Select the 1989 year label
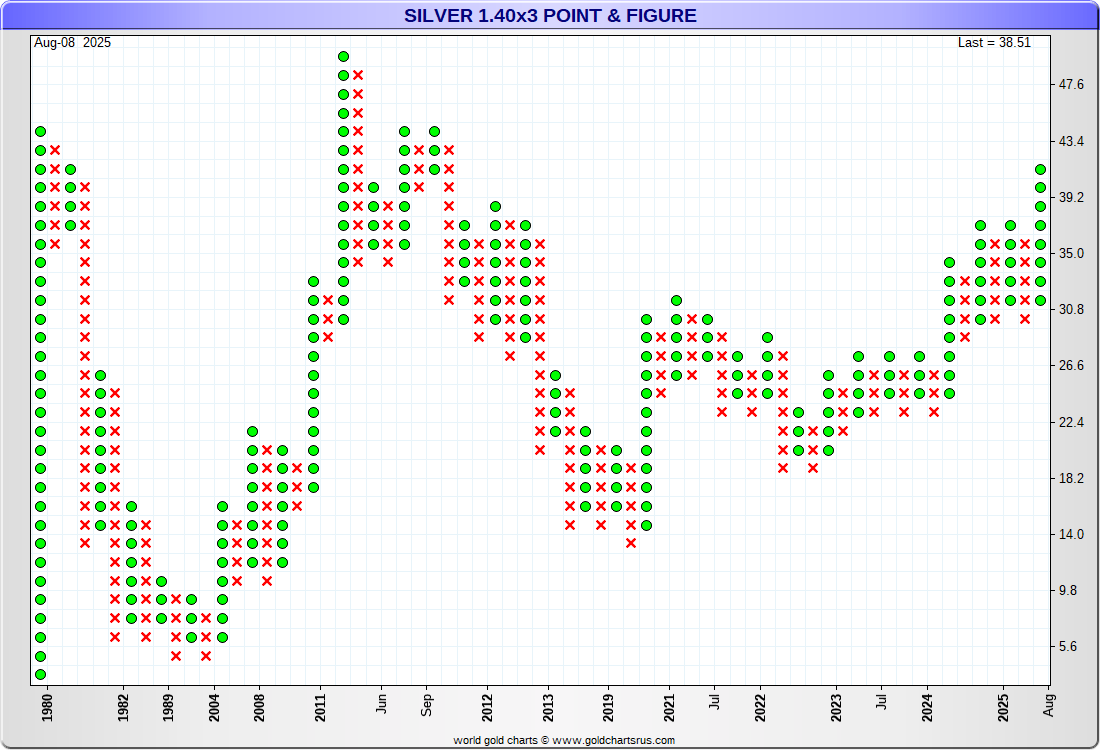The image size is (1100, 750). click(168, 708)
